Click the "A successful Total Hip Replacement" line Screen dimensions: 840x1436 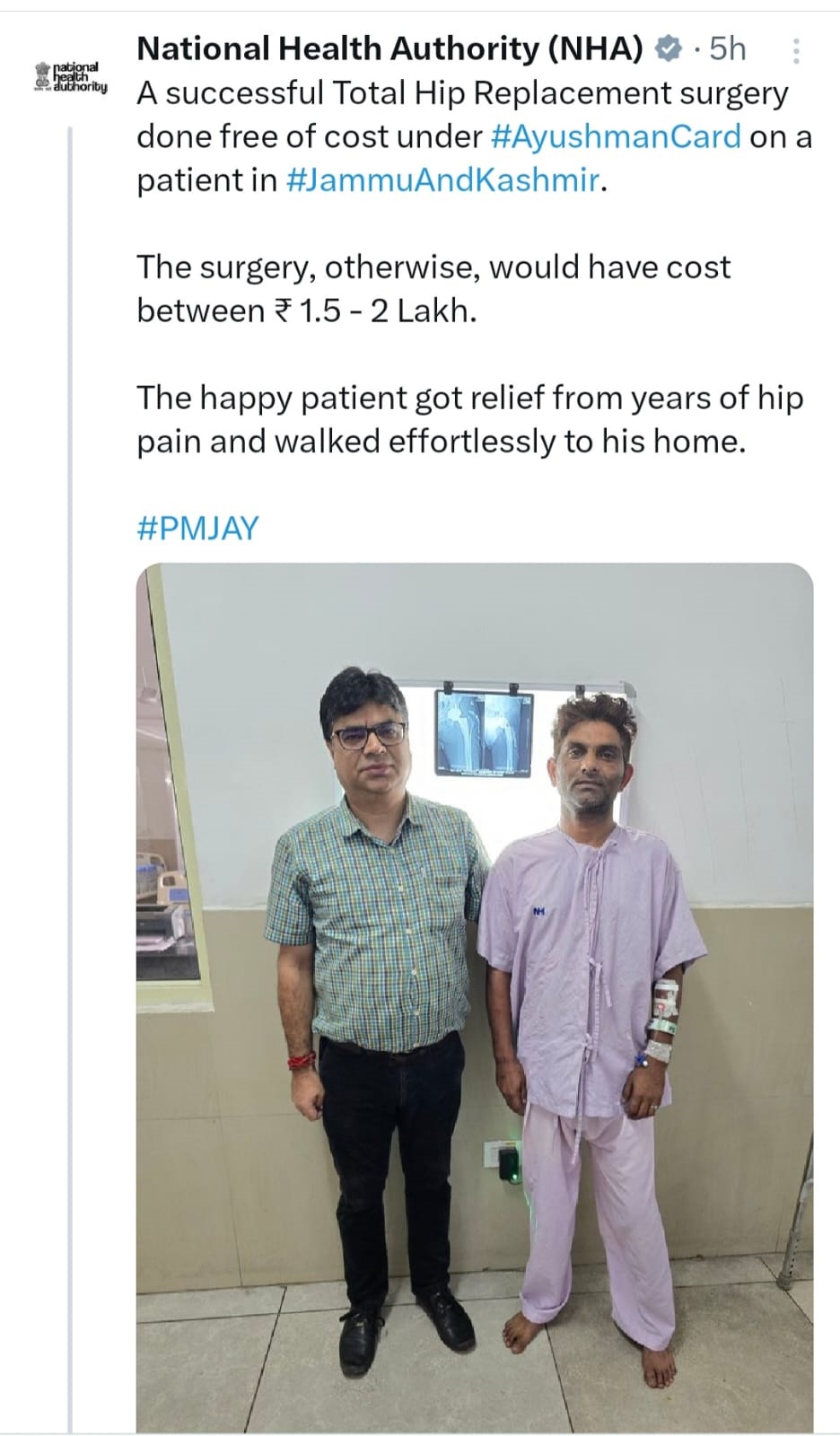pyautogui.click(x=462, y=93)
